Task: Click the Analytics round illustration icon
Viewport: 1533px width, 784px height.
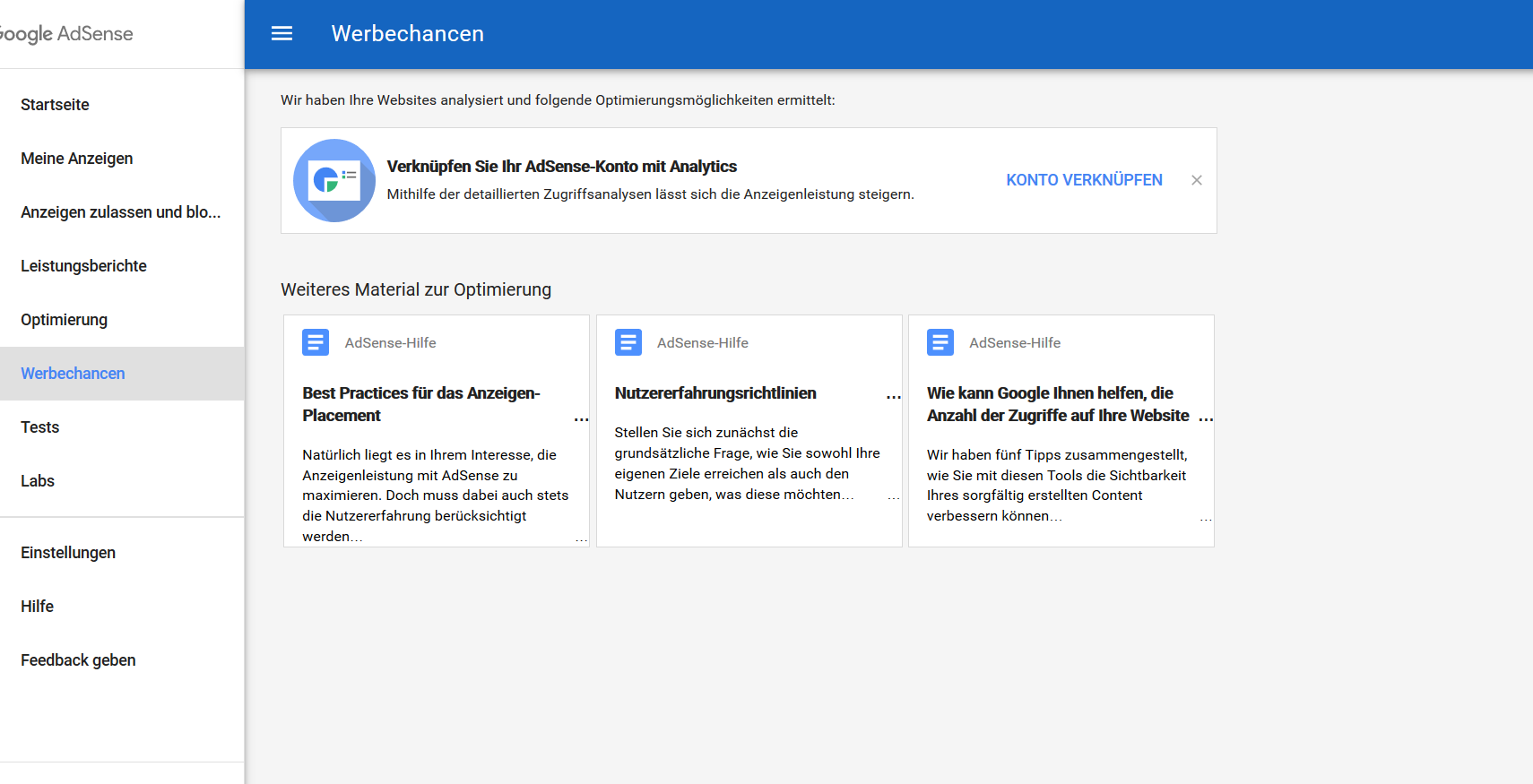Action: pos(334,180)
